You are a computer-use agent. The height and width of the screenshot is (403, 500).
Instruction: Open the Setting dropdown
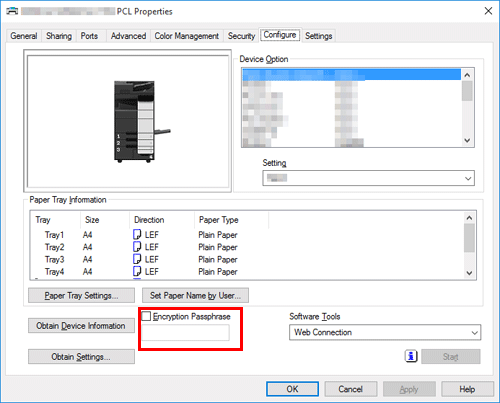[x=368, y=178]
